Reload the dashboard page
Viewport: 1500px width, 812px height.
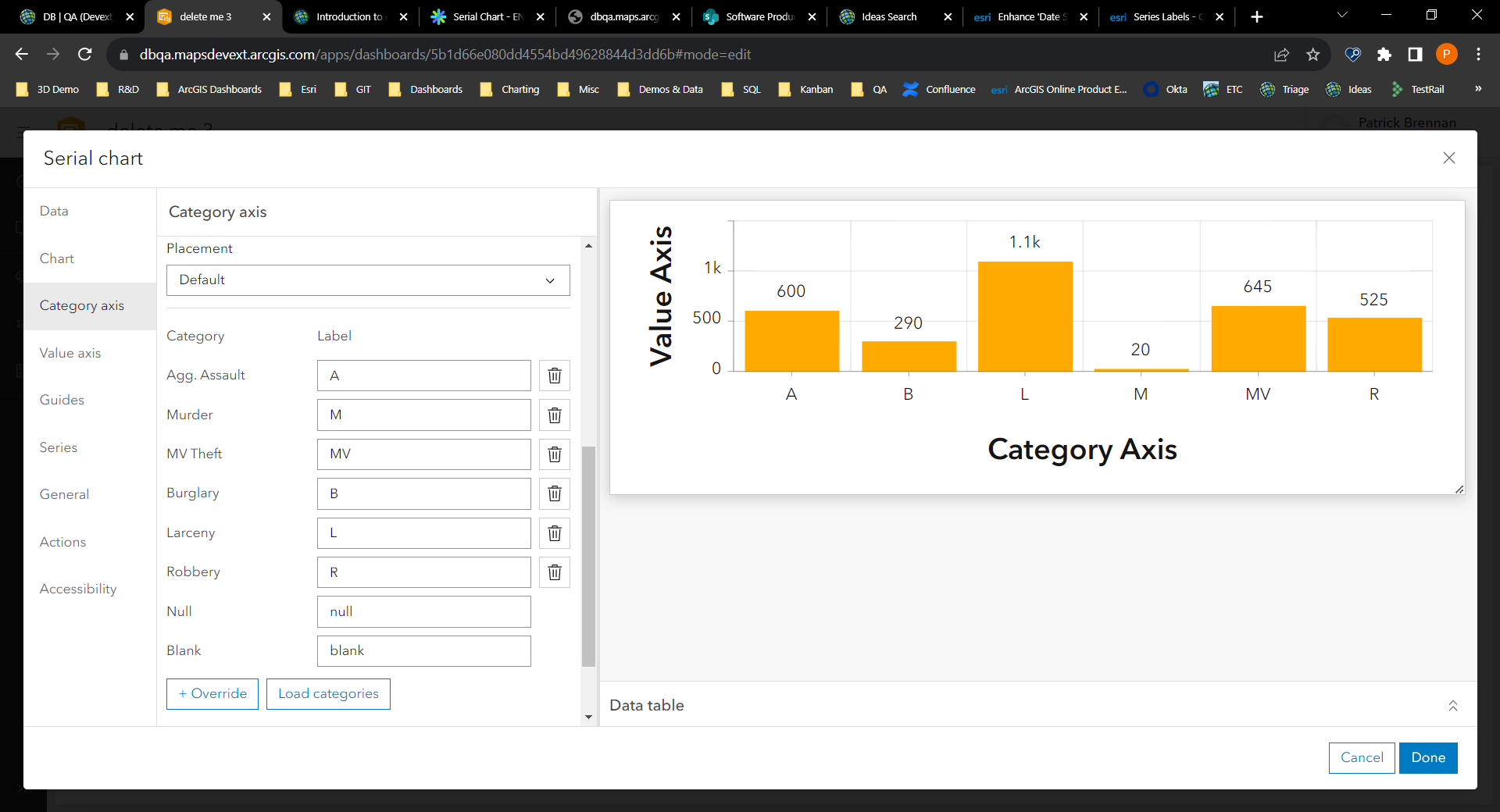tap(85, 54)
